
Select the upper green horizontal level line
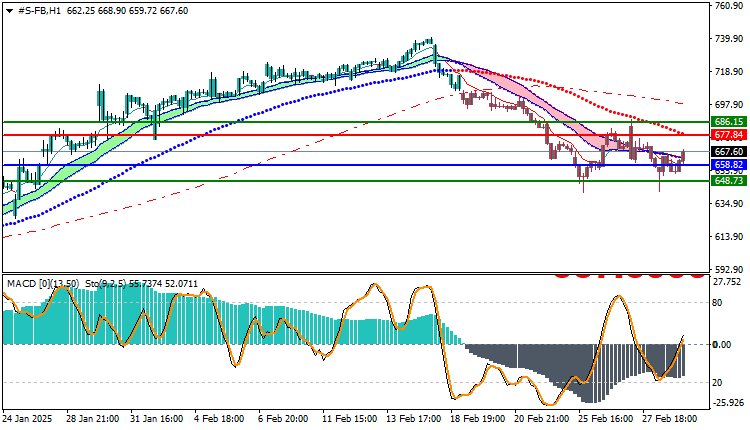coord(356,122)
